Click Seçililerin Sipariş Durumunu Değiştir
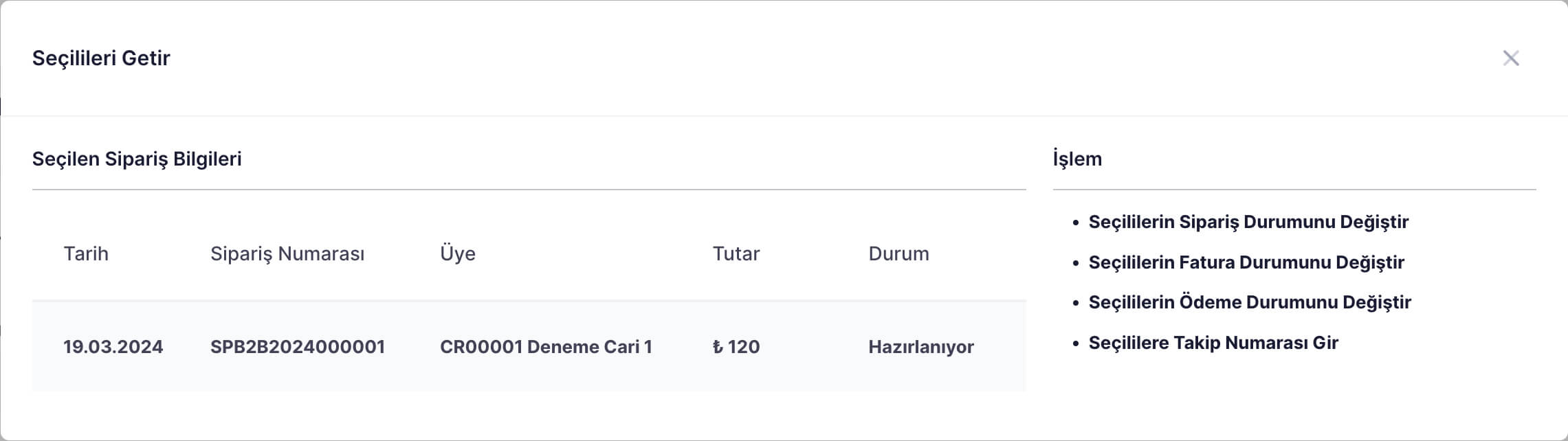 [x=1248, y=222]
